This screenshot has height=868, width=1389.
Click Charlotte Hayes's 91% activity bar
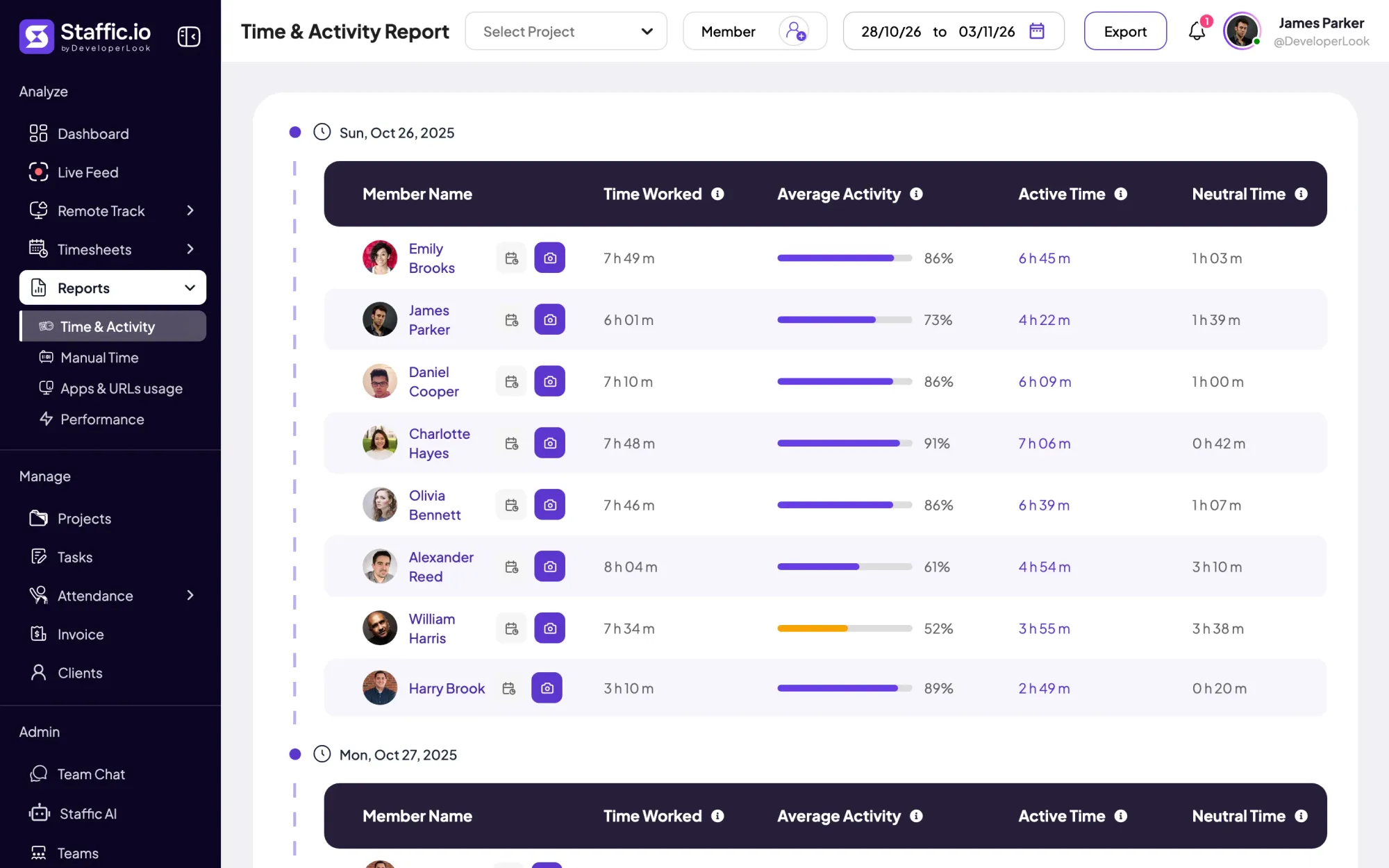point(844,443)
